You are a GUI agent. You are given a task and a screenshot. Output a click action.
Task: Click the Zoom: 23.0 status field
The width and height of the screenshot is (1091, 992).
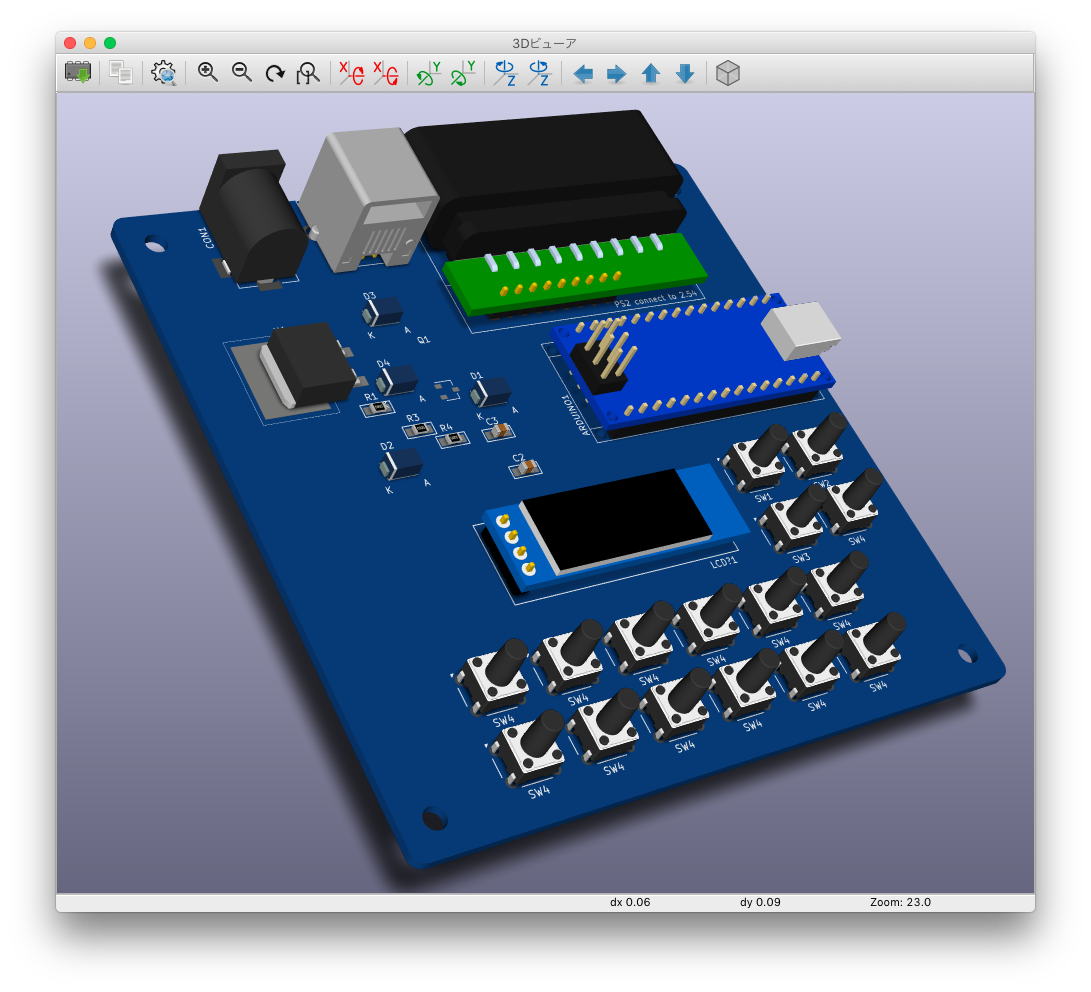[x=900, y=902]
